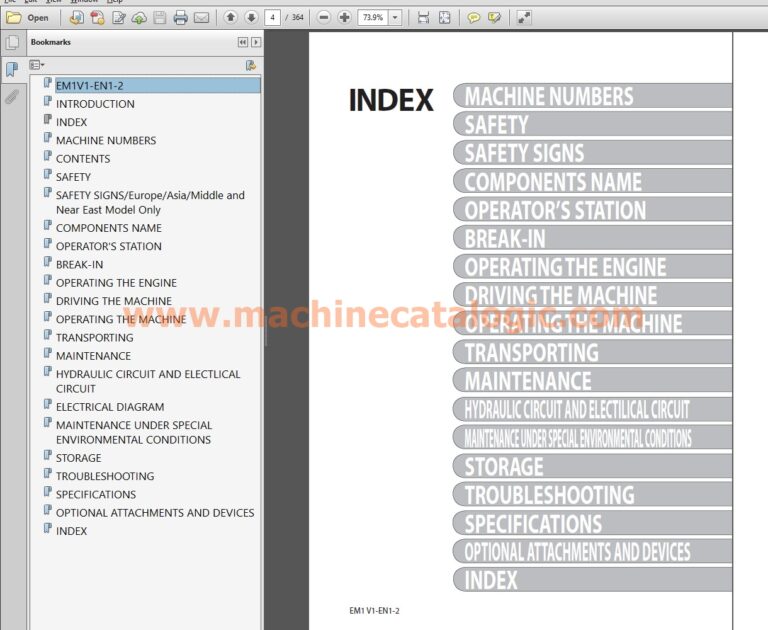The height and width of the screenshot is (630, 768).
Task: Click the STORAGE tab on the index page
Action: (x=592, y=466)
